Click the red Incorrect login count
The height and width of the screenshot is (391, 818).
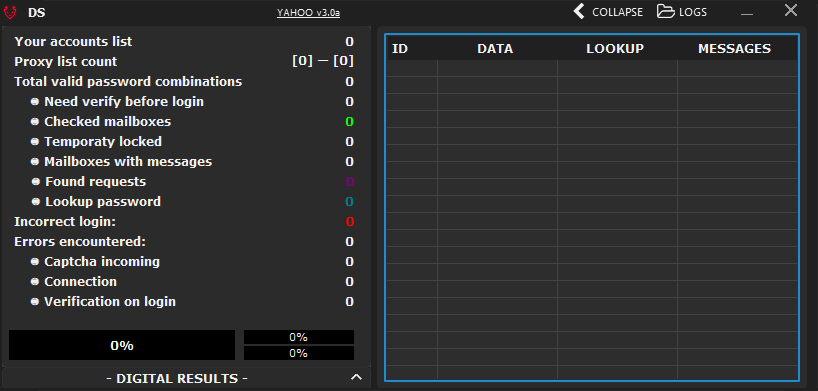[x=350, y=222]
